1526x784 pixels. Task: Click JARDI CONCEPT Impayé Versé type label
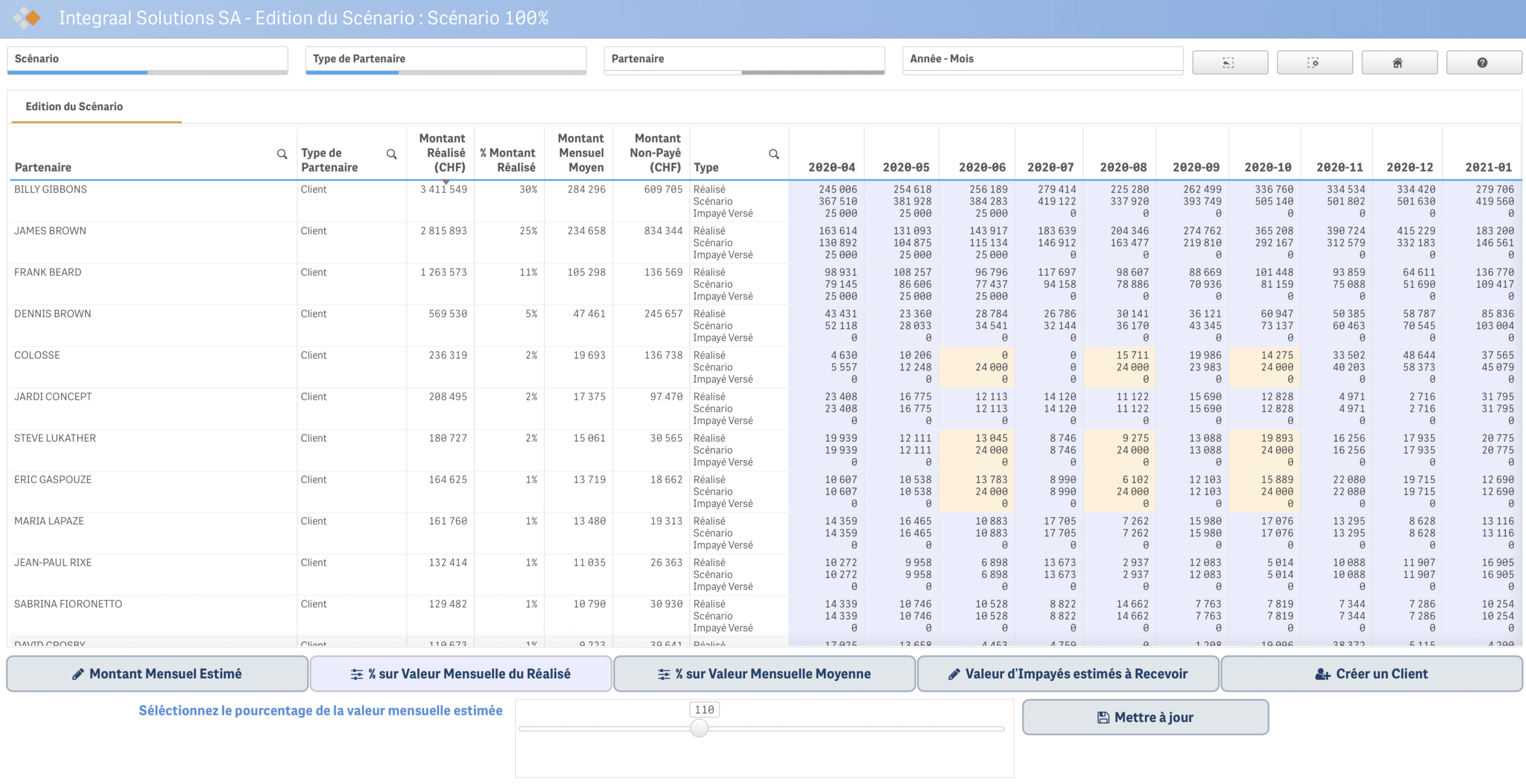click(x=722, y=421)
